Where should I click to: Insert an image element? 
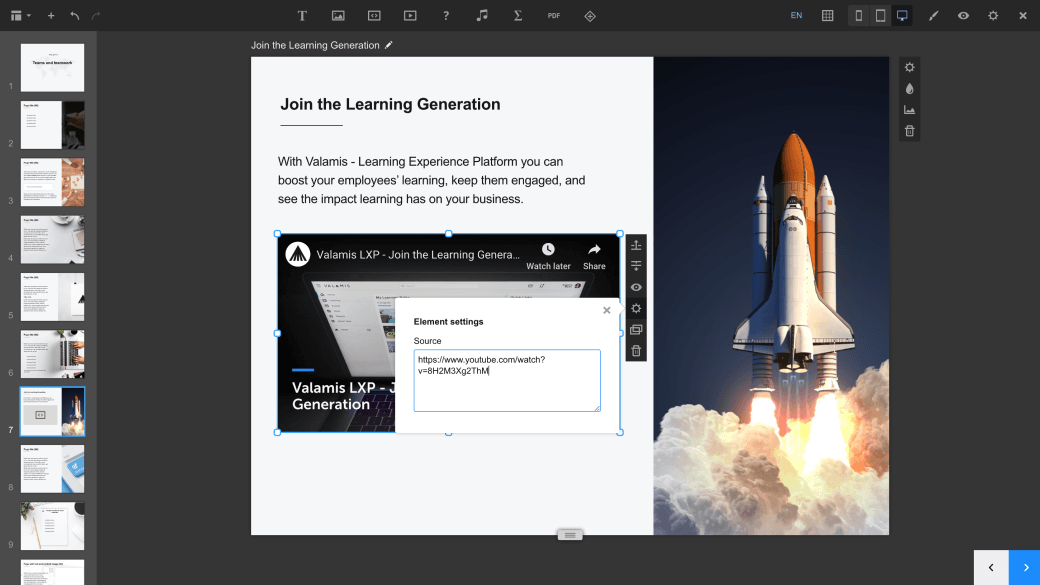pos(338,16)
